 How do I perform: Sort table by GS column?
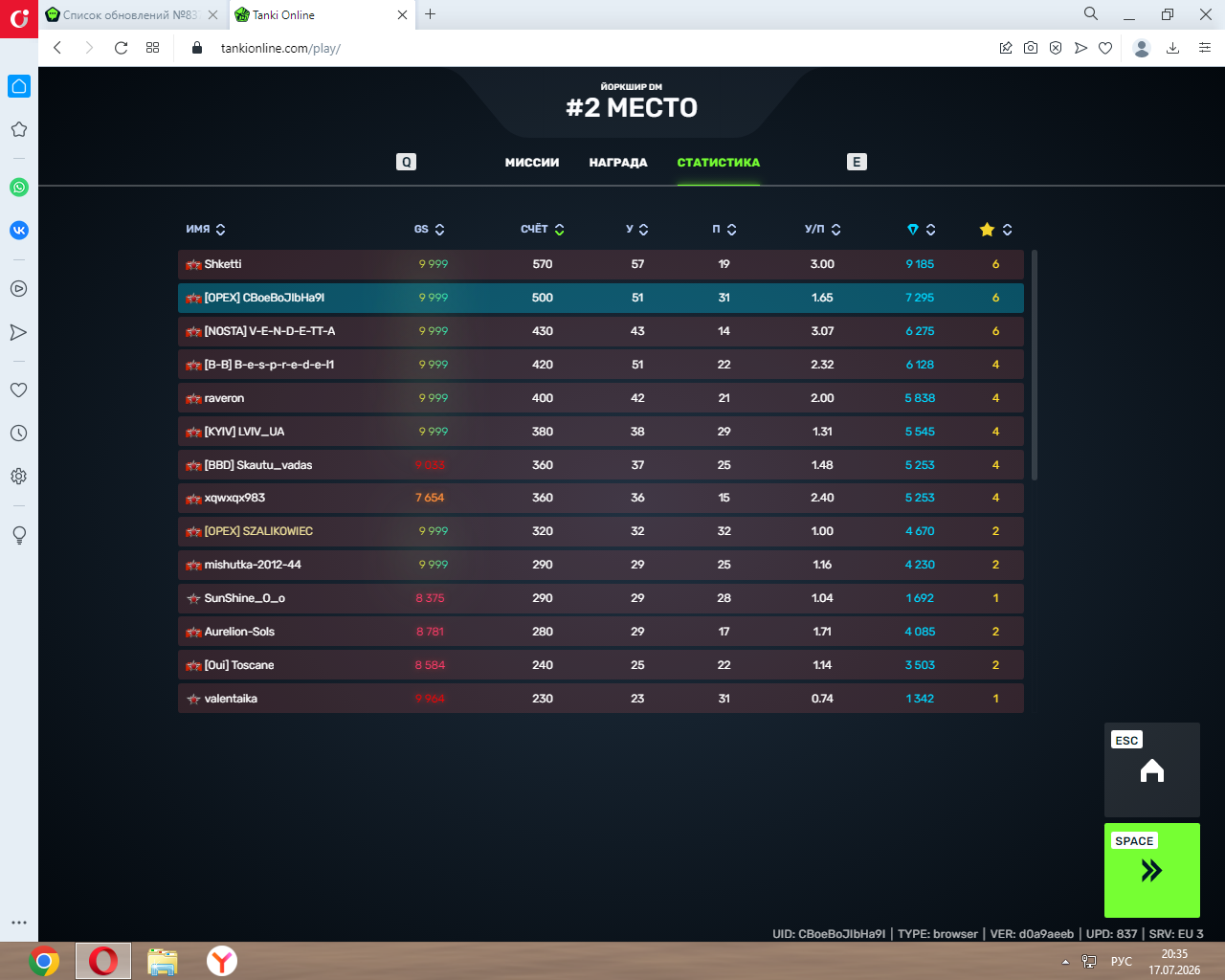[x=430, y=230]
